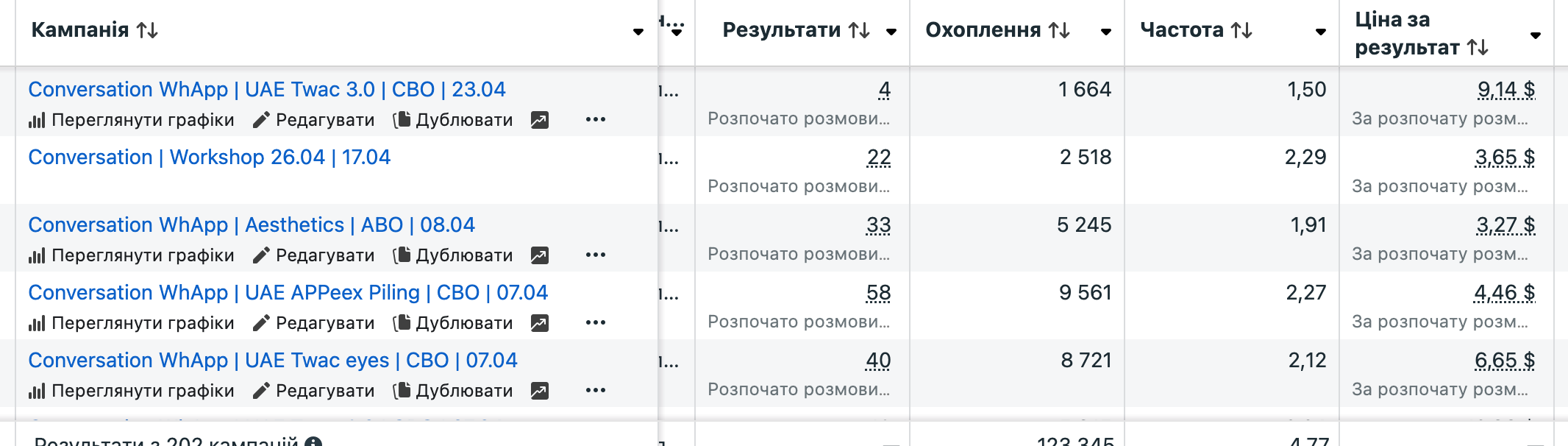The image size is (1568, 446).
Task: Open export icon for UAE Twac 3.0 campaign
Action: click(541, 118)
